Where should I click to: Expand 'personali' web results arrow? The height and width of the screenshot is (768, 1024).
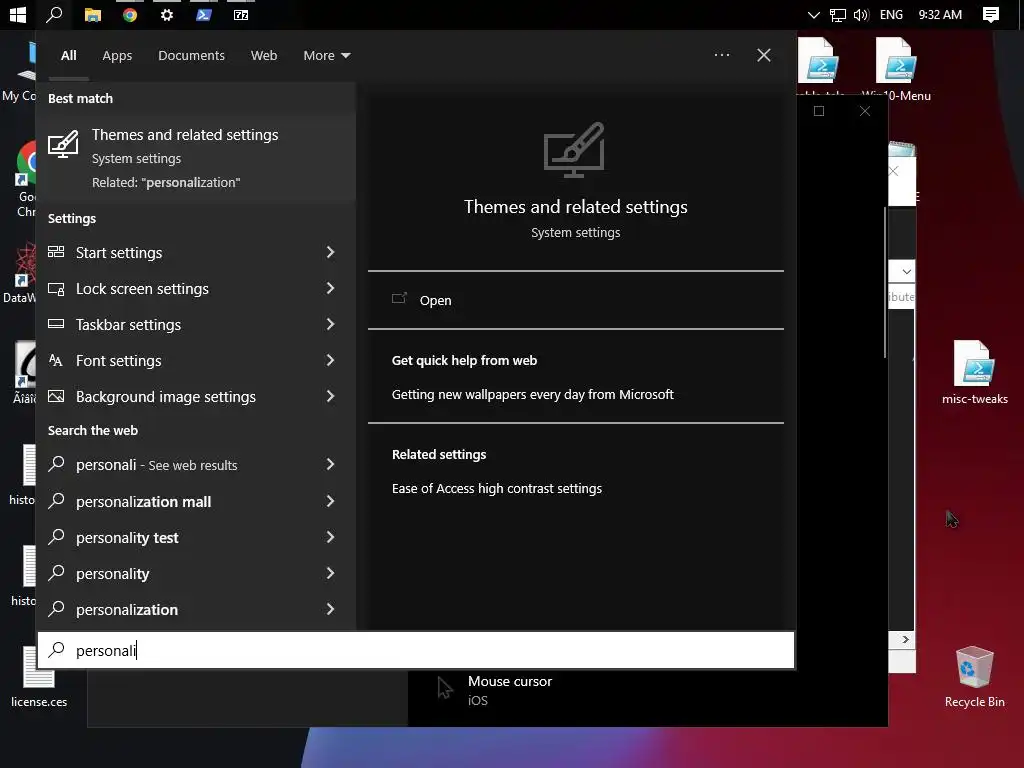click(330, 464)
